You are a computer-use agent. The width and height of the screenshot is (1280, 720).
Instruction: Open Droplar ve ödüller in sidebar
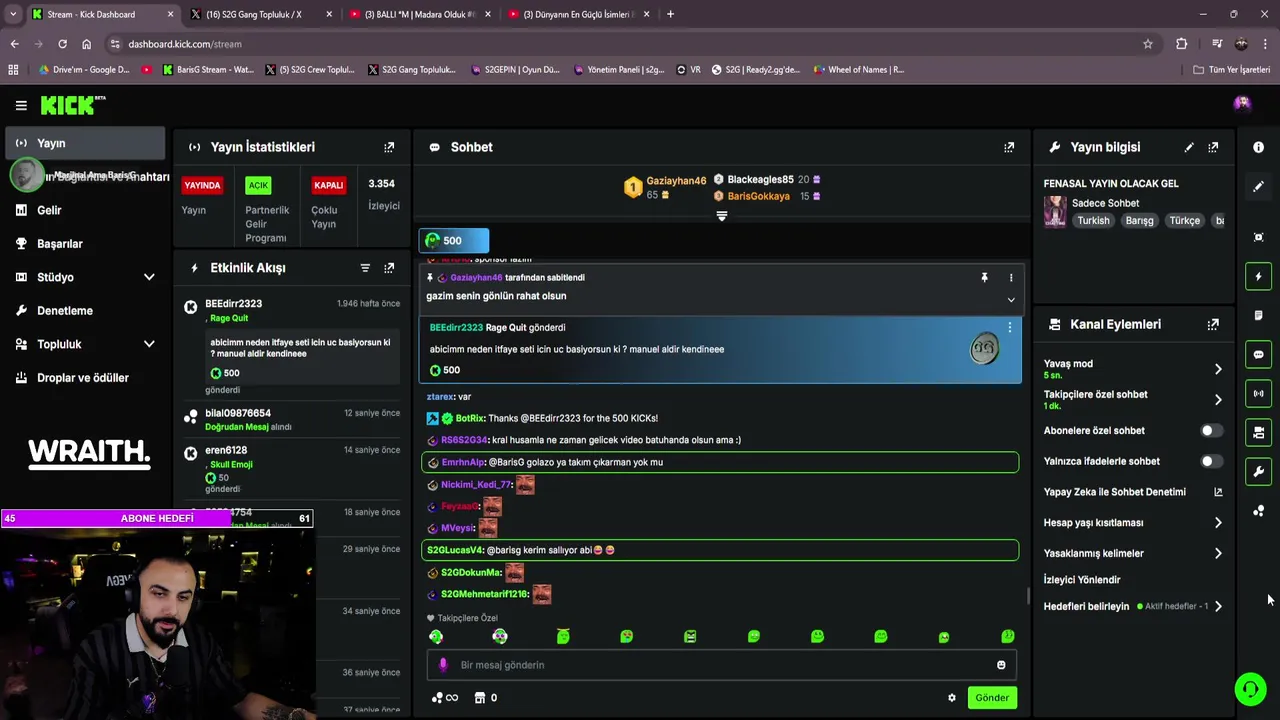click(x=85, y=378)
